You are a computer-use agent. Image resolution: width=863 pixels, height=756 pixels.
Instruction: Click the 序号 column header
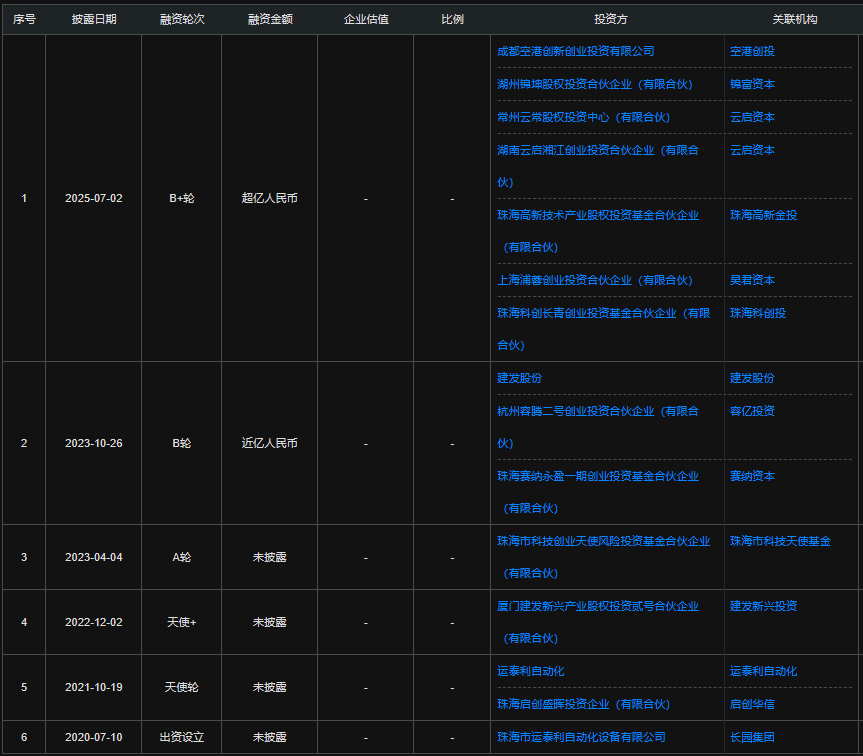pos(24,19)
